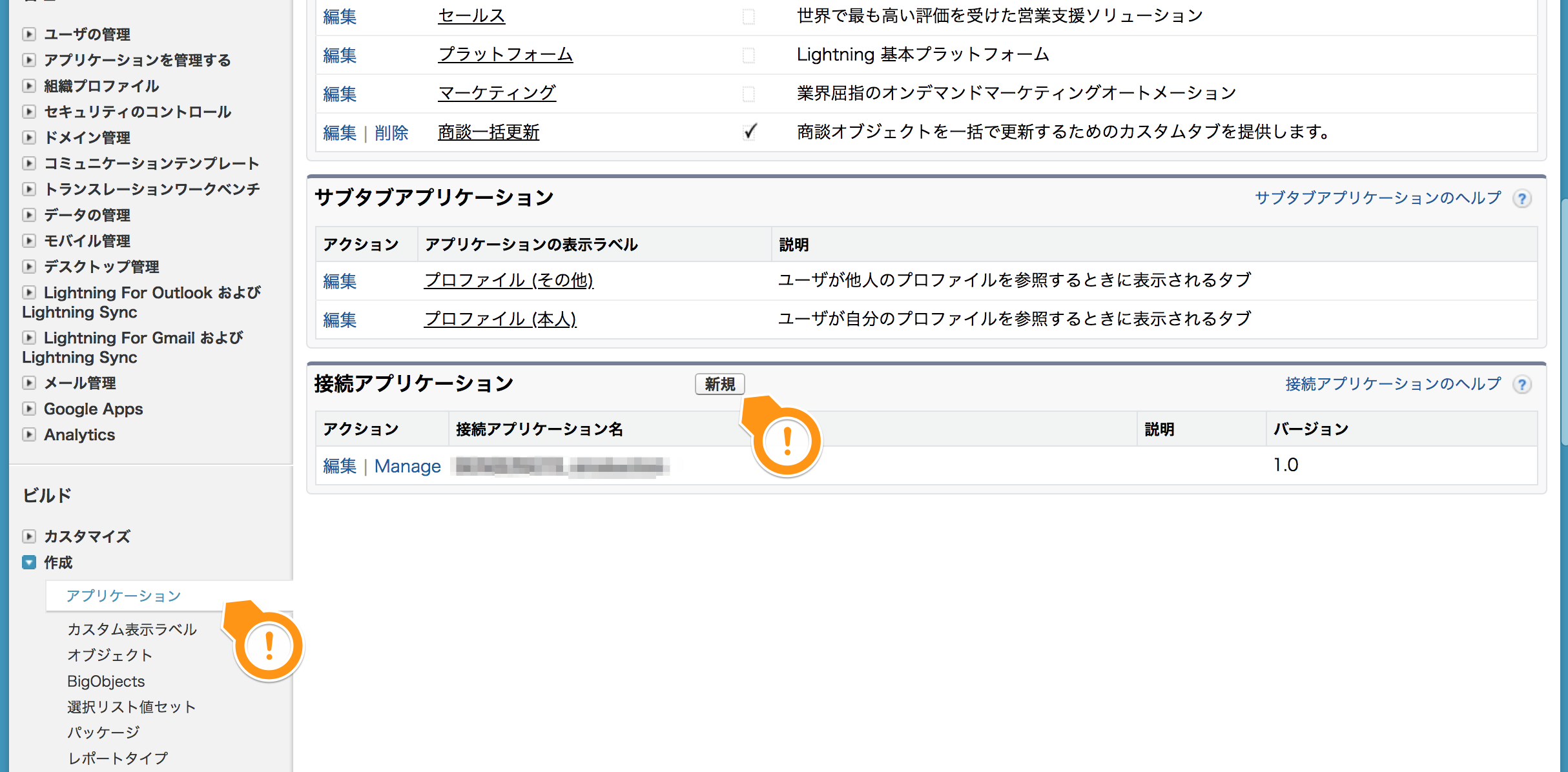1568x772 pixels.
Task: Toggle checkbox in プラットフォーム row
Action: [x=748, y=56]
